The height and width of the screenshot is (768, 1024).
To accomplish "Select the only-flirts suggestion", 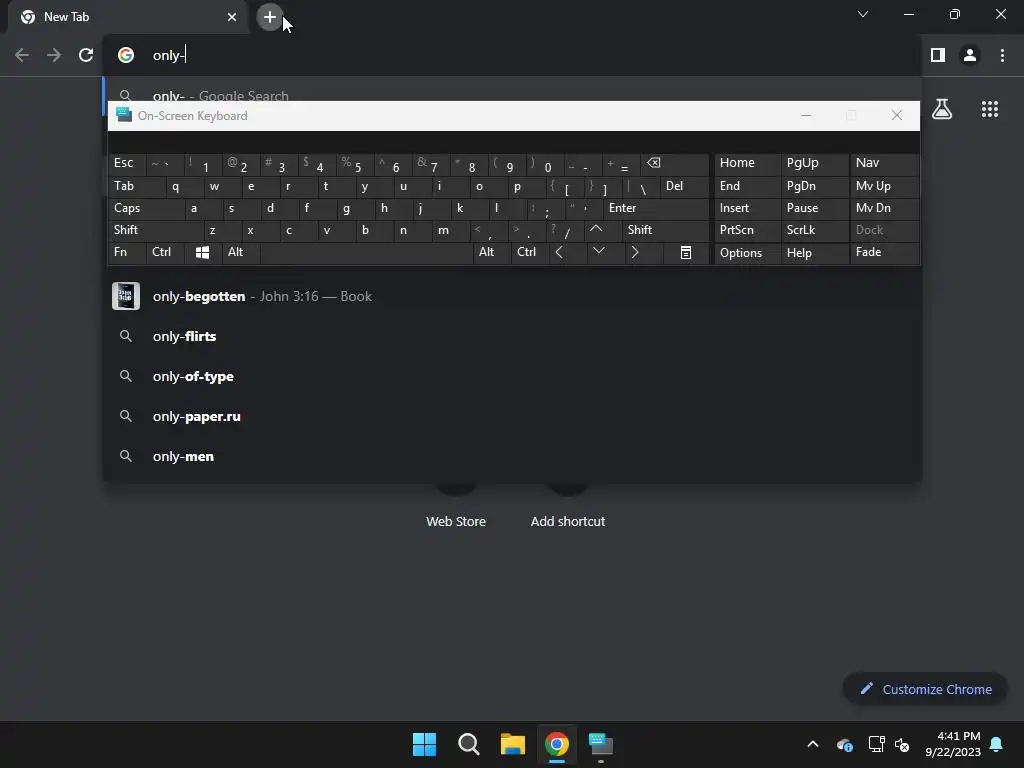I will click(512, 336).
